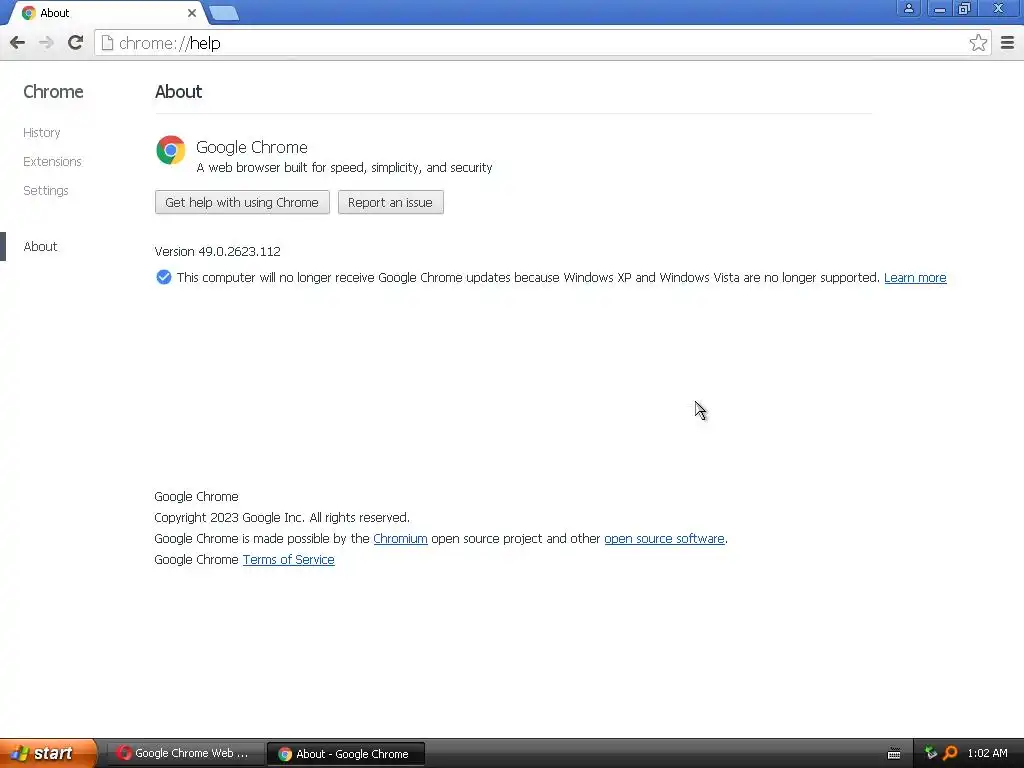This screenshot has width=1024, height=768.
Task: Click the forward navigation arrow
Action: click(46, 43)
